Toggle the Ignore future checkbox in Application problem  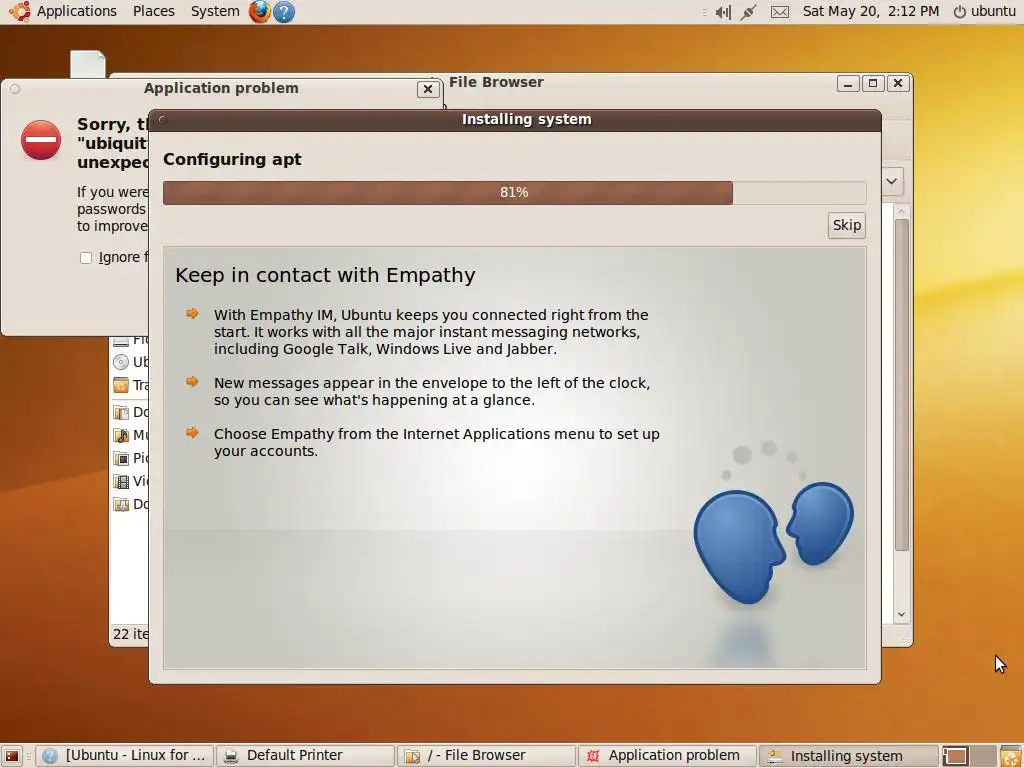(x=86, y=258)
